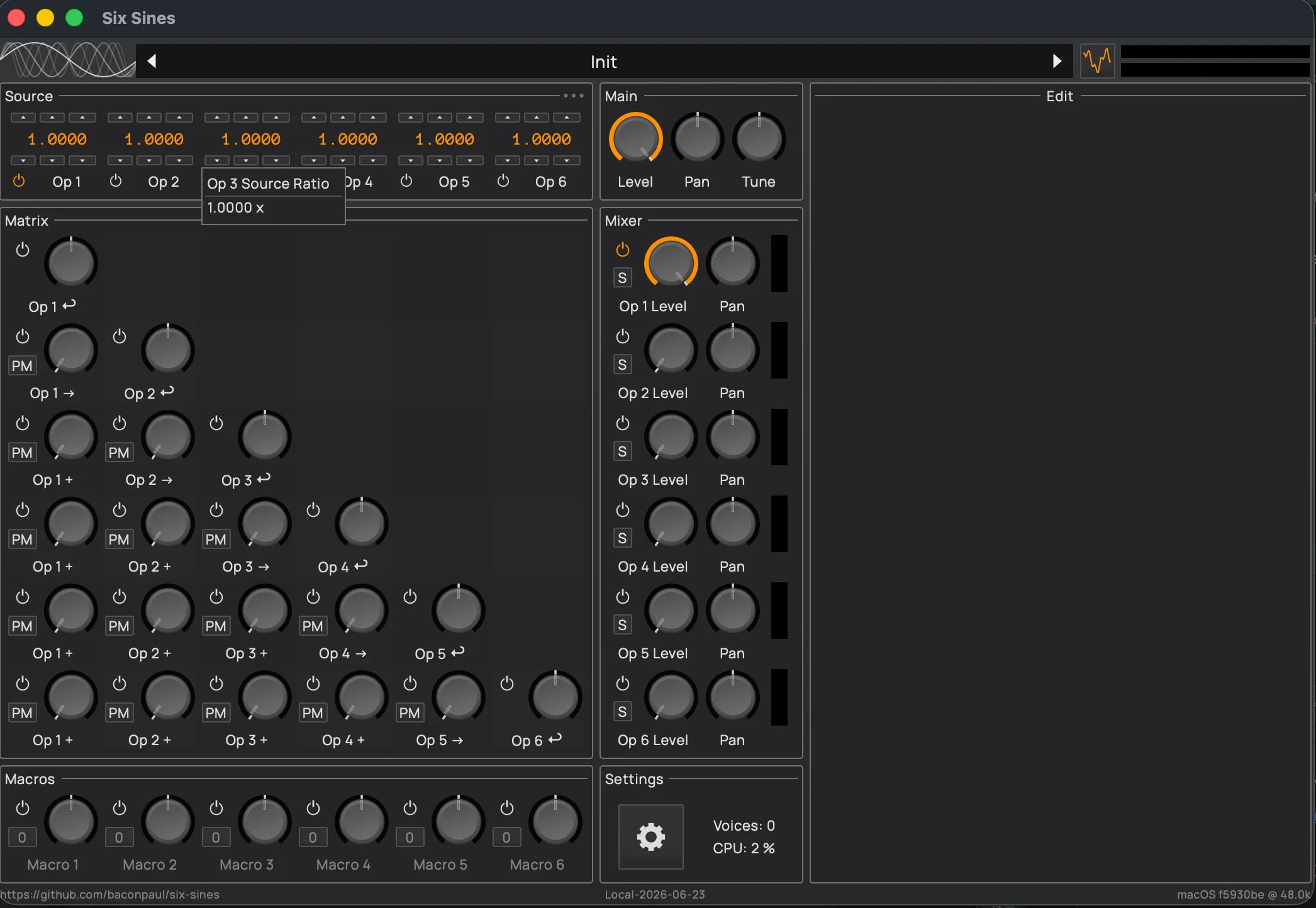Click the Init preset name bar
This screenshot has height=908, width=1316.
[604, 61]
